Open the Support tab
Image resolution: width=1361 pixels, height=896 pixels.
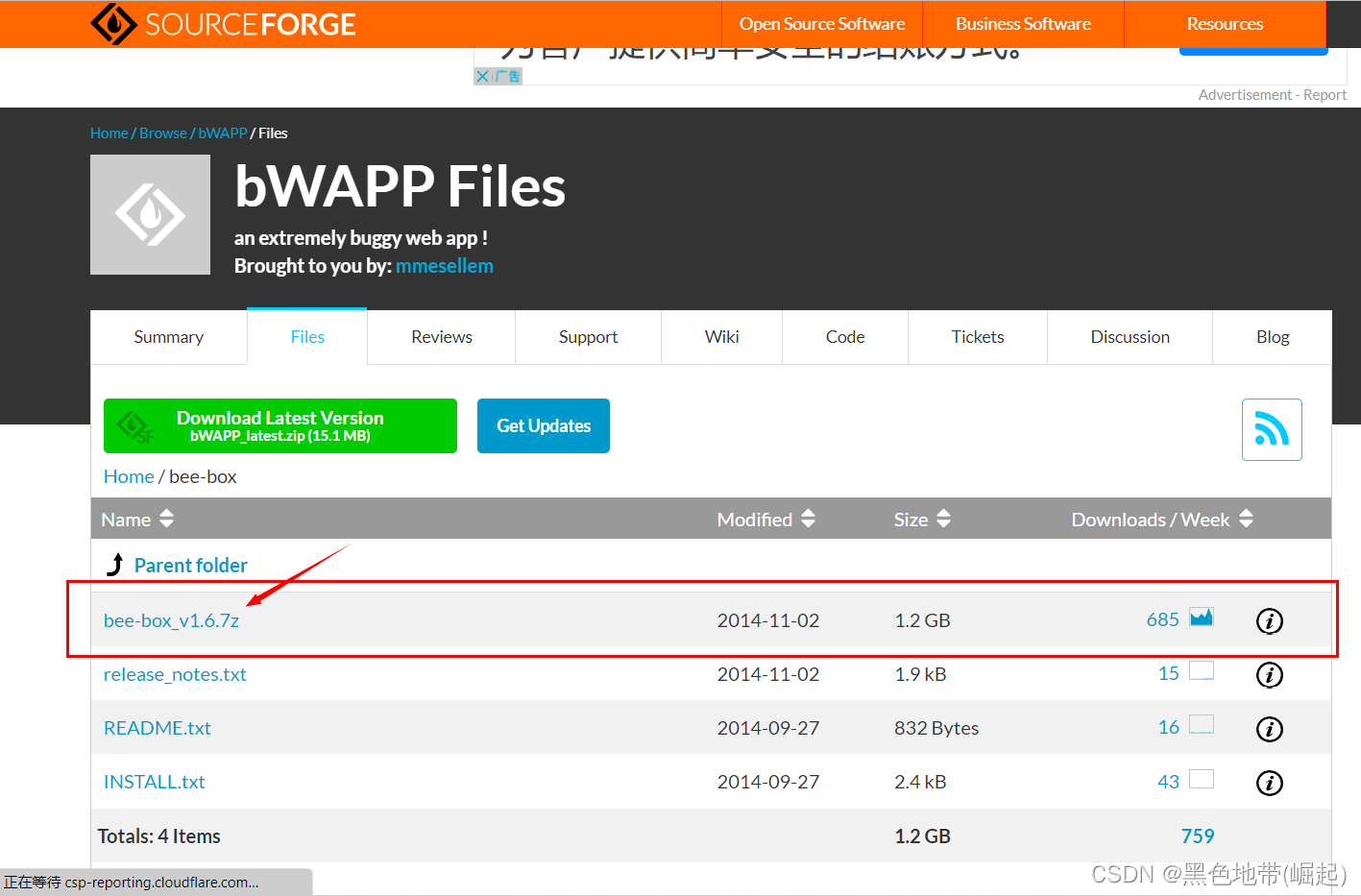tap(588, 337)
